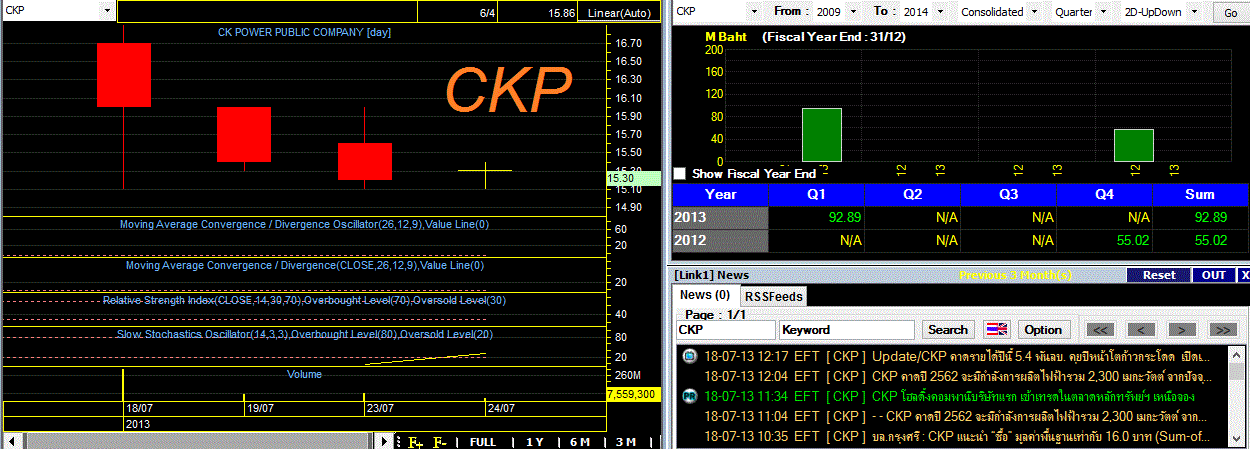
Task: Click the 2013 Q1 value 92.89
Action: (844, 217)
